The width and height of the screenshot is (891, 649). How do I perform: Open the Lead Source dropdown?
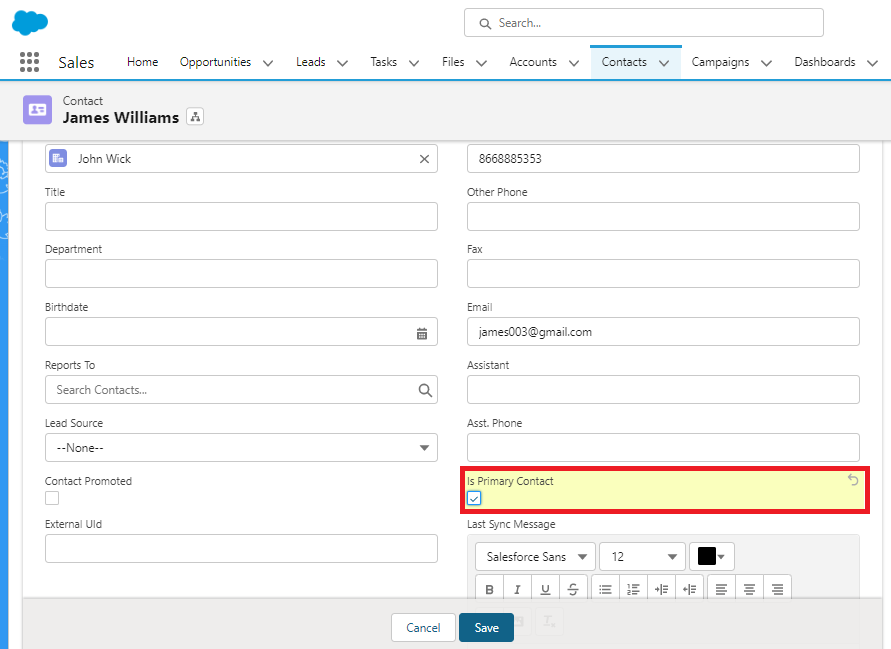241,448
